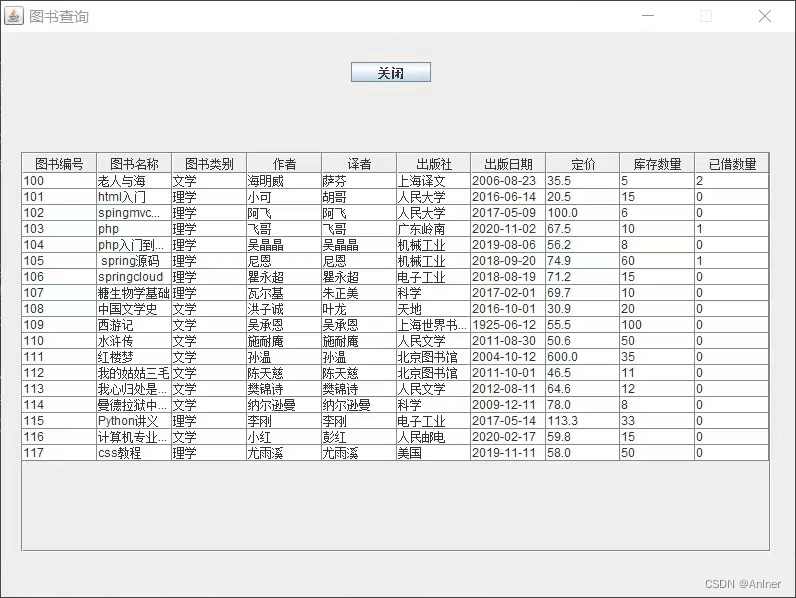Image resolution: width=796 pixels, height=598 pixels.
Task: Select the translator cell 胡哥
Action: click(358, 197)
